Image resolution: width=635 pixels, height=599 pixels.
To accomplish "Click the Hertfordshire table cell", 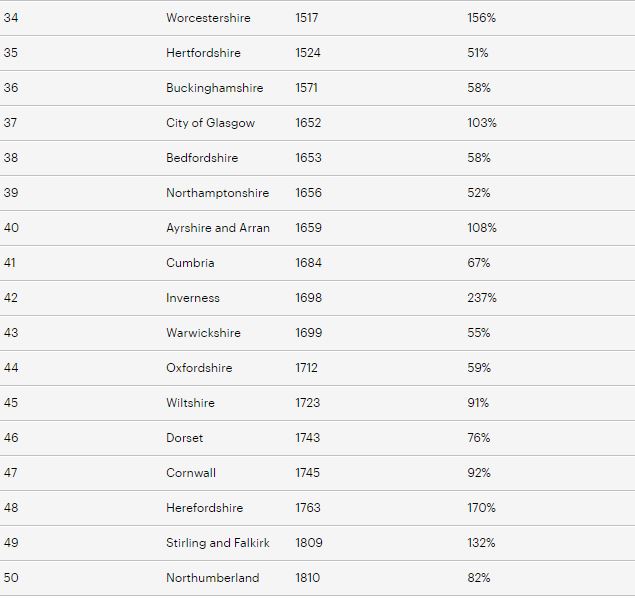I will click(x=203, y=53).
